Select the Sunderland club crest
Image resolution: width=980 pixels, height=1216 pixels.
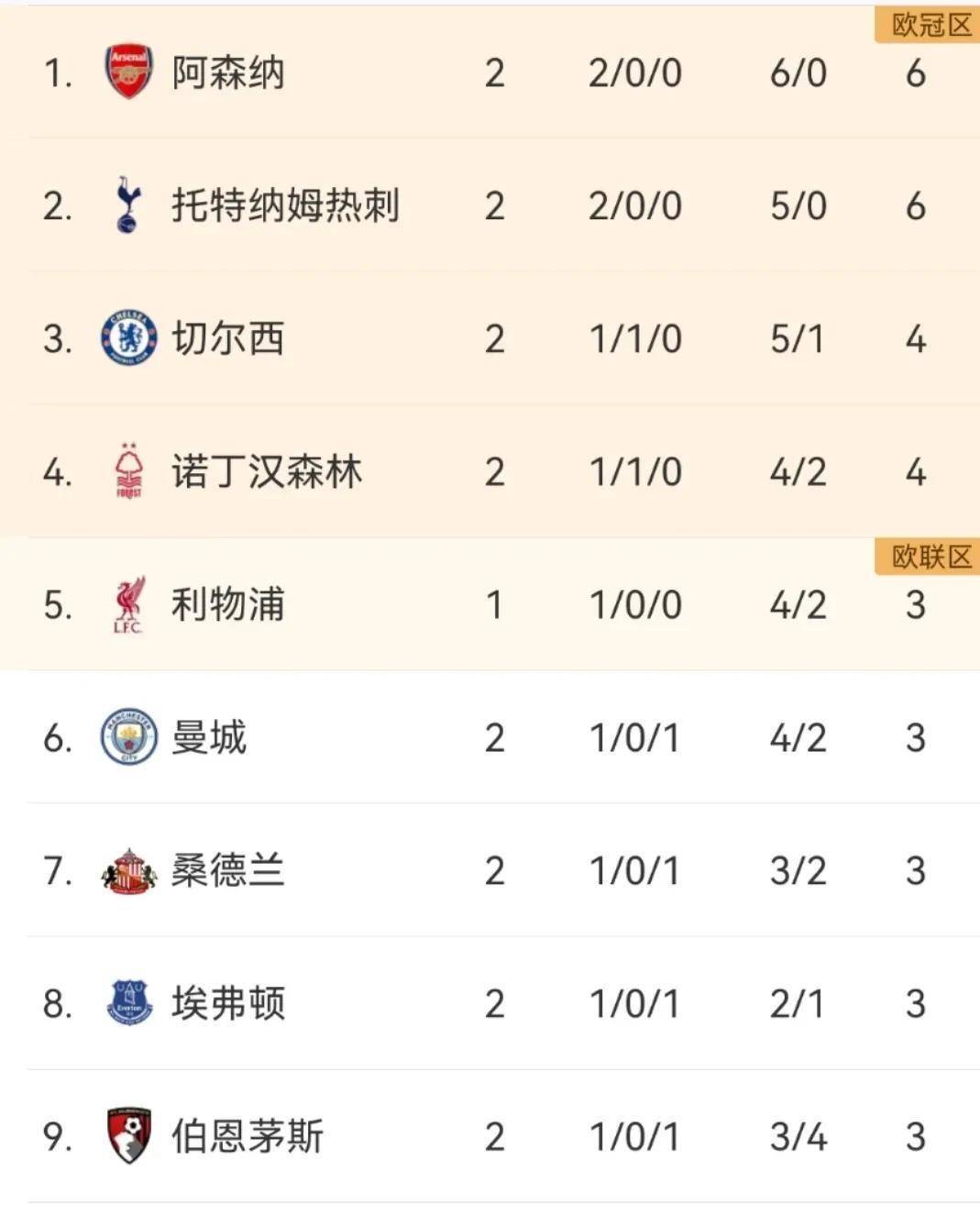click(x=128, y=870)
